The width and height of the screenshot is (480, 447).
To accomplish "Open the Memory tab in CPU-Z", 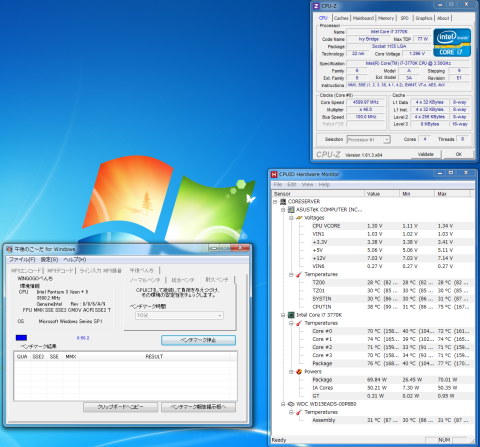I will [x=386, y=18].
